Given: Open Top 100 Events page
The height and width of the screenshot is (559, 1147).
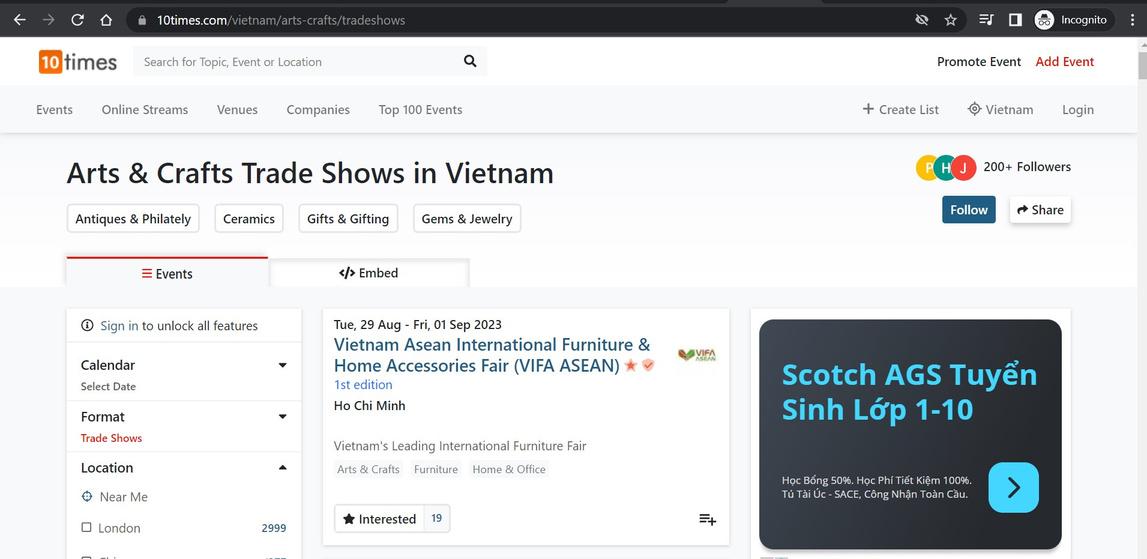Looking at the screenshot, I should 420,110.
